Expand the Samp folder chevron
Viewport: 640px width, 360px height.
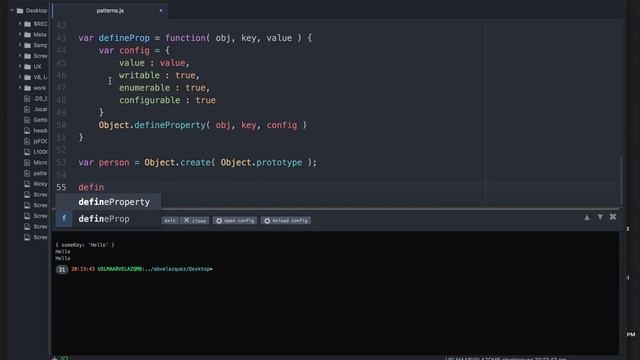20,45
